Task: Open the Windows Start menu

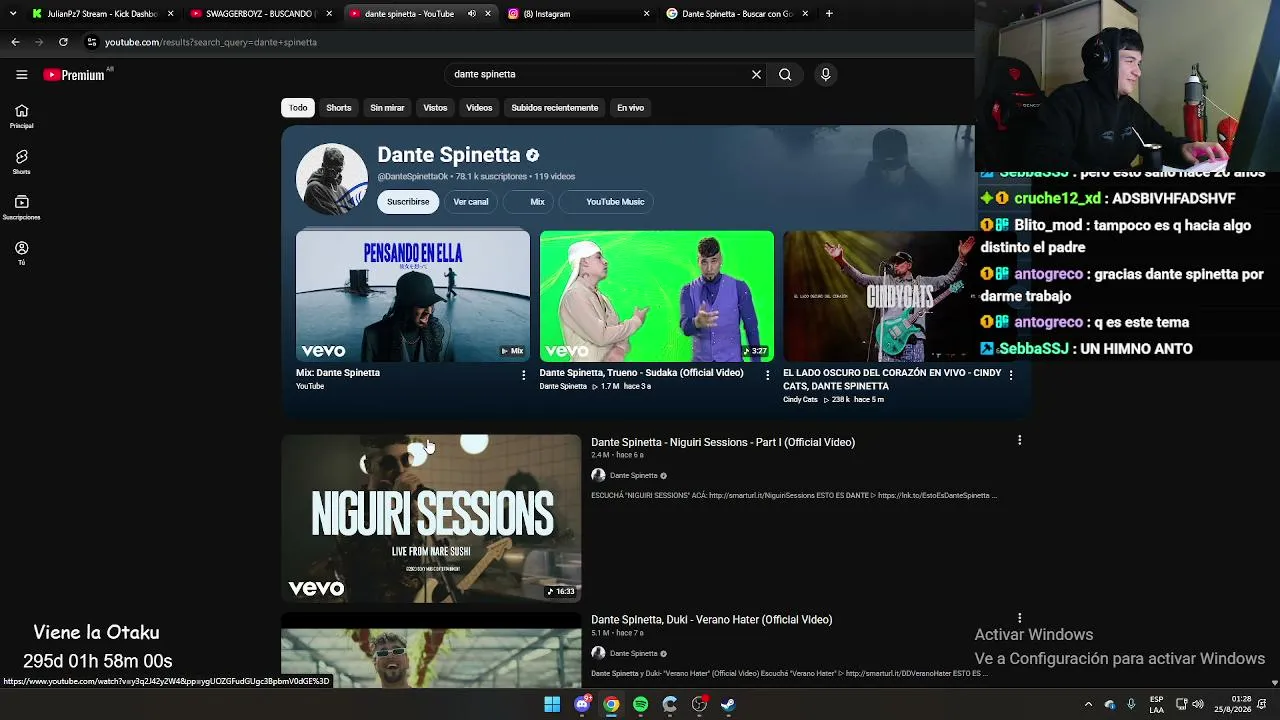Action: 552,704
